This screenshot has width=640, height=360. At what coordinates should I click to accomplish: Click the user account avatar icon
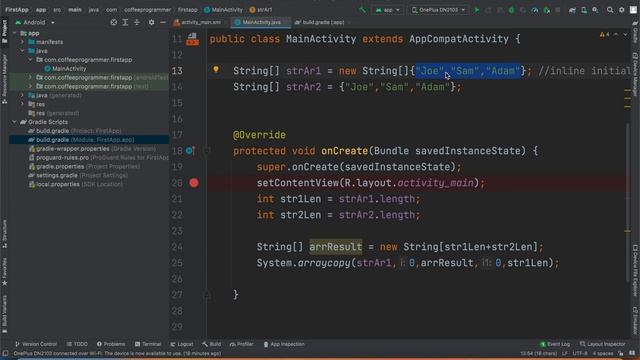point(633,10)
